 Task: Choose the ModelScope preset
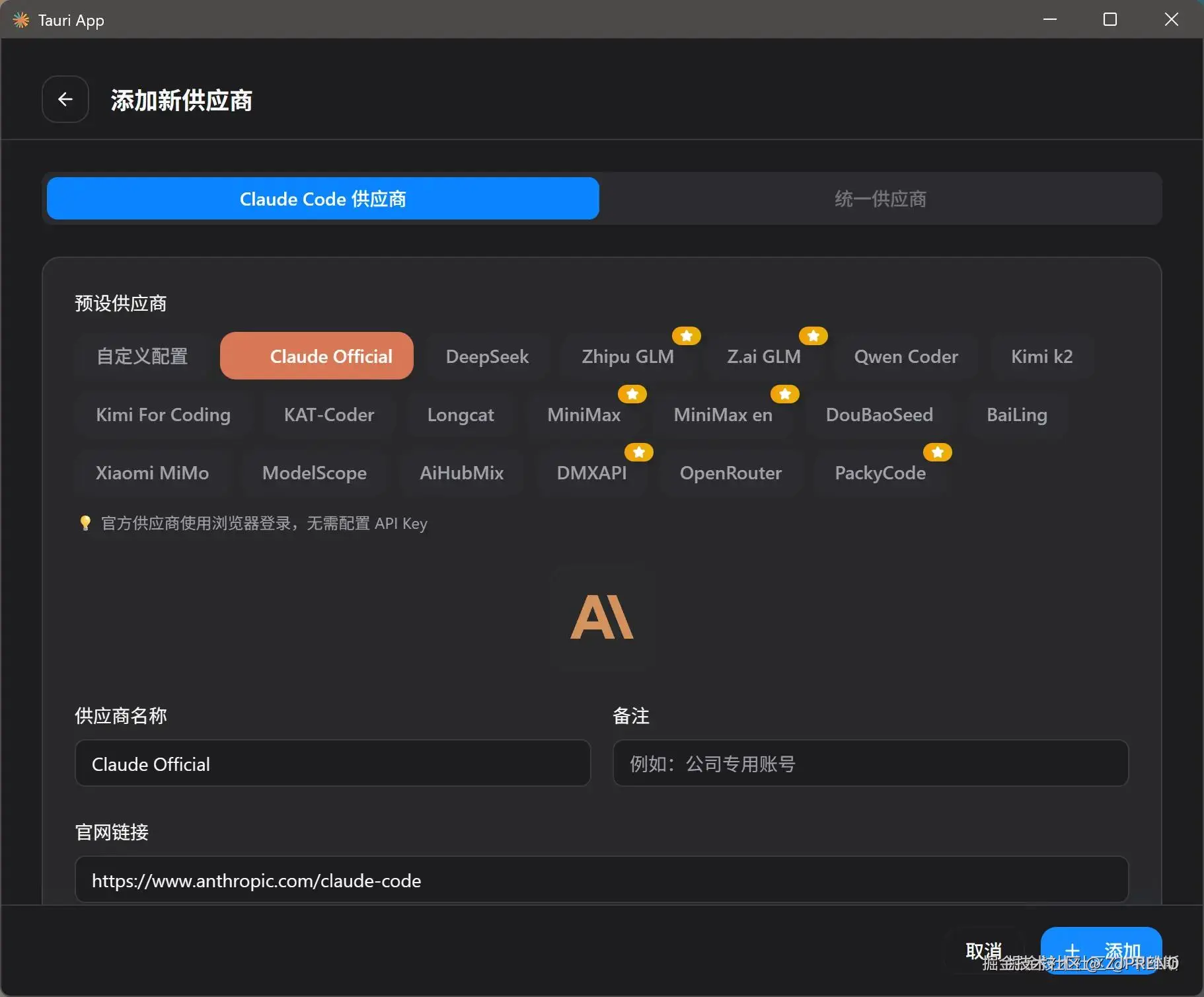(315, 473)
